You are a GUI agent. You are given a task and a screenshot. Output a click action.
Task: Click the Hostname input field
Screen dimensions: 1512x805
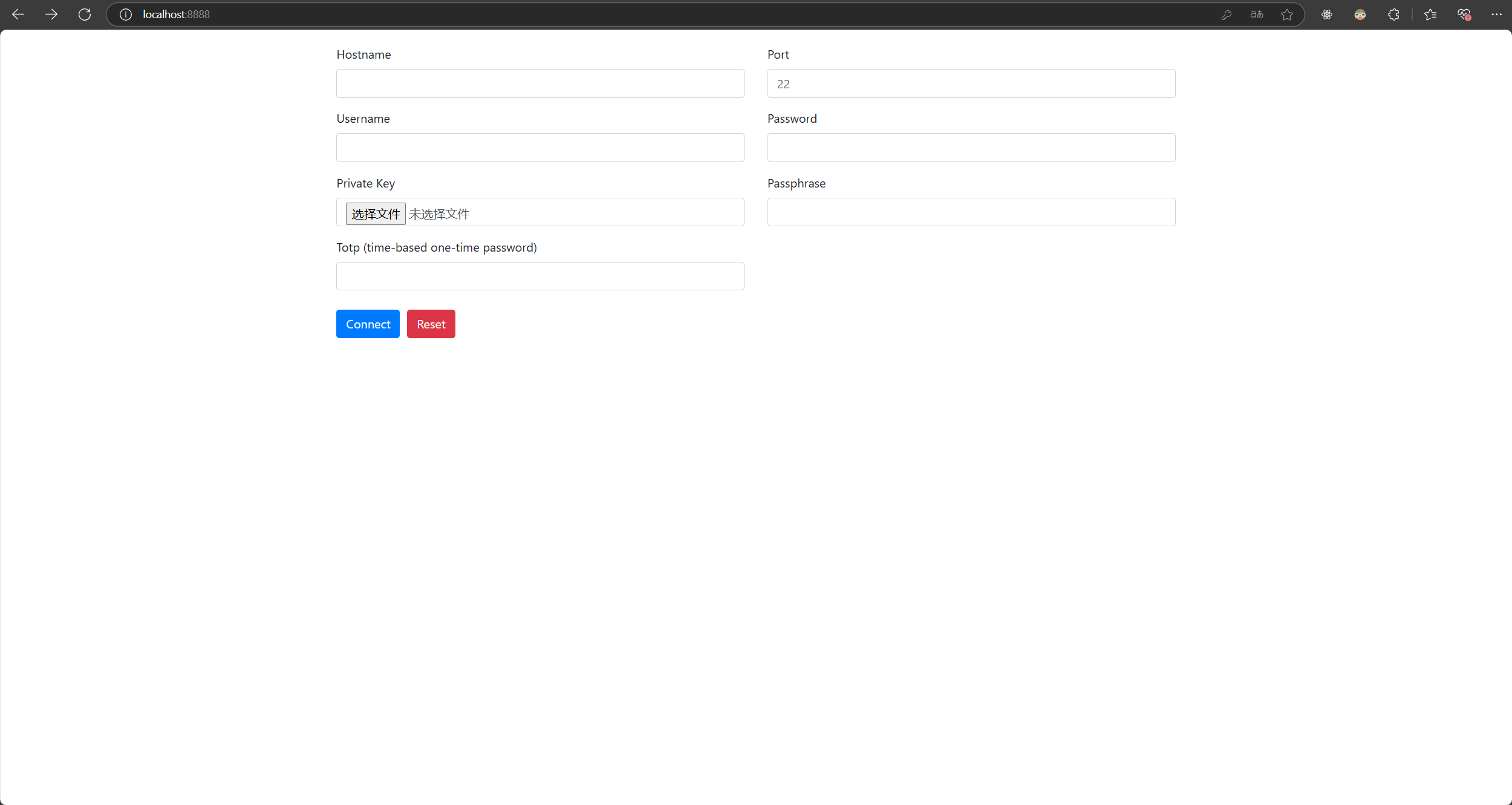(x=539, y=83)
